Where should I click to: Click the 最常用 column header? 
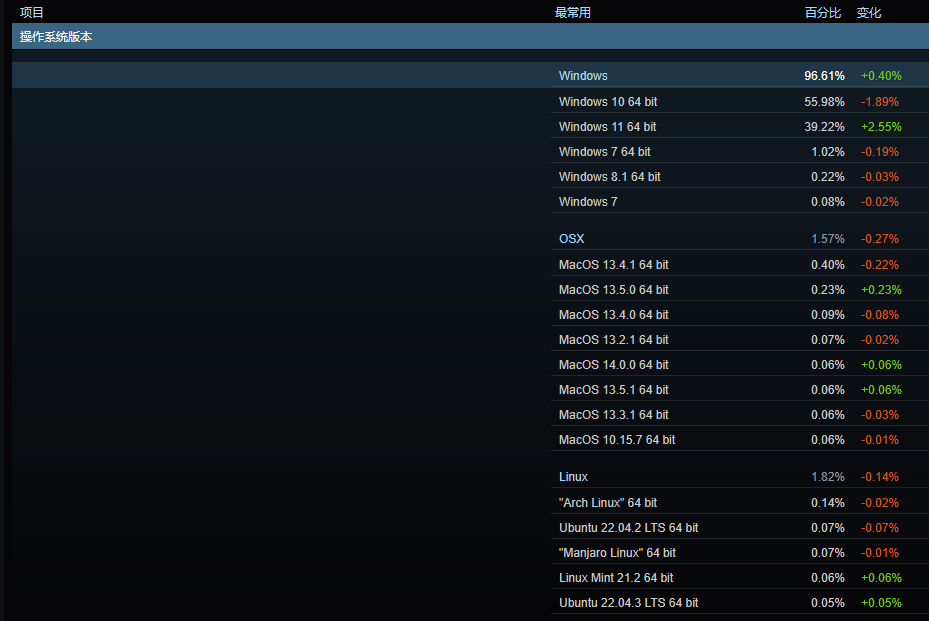point(572,12)
